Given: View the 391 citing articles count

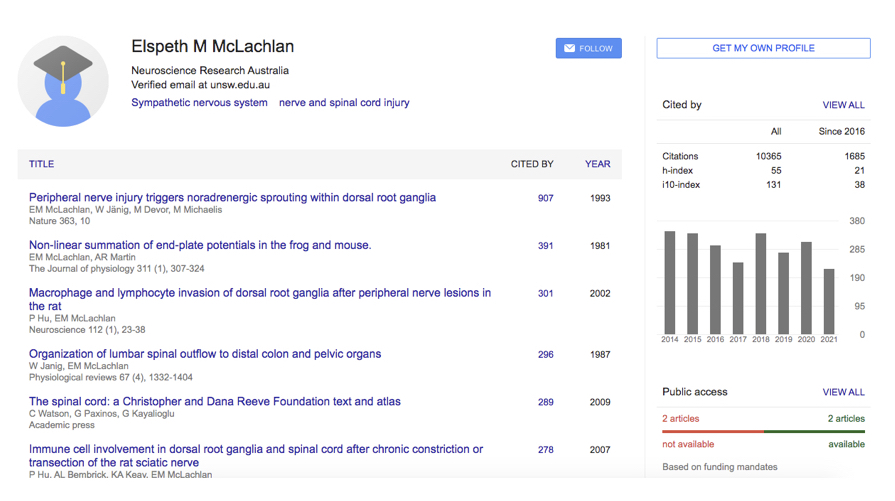Looking at the screenshot, I should click(545, 246).
